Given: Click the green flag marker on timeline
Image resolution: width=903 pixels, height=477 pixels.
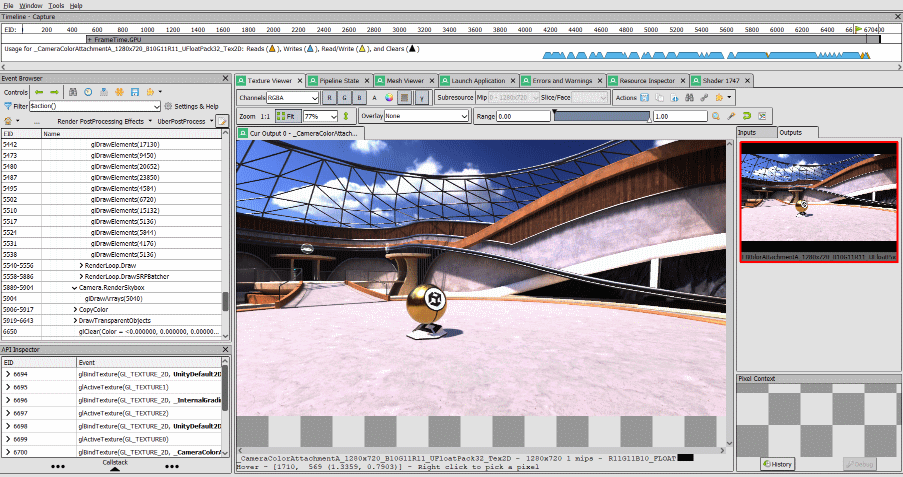Looking at the screenshot, I should 859,29.
